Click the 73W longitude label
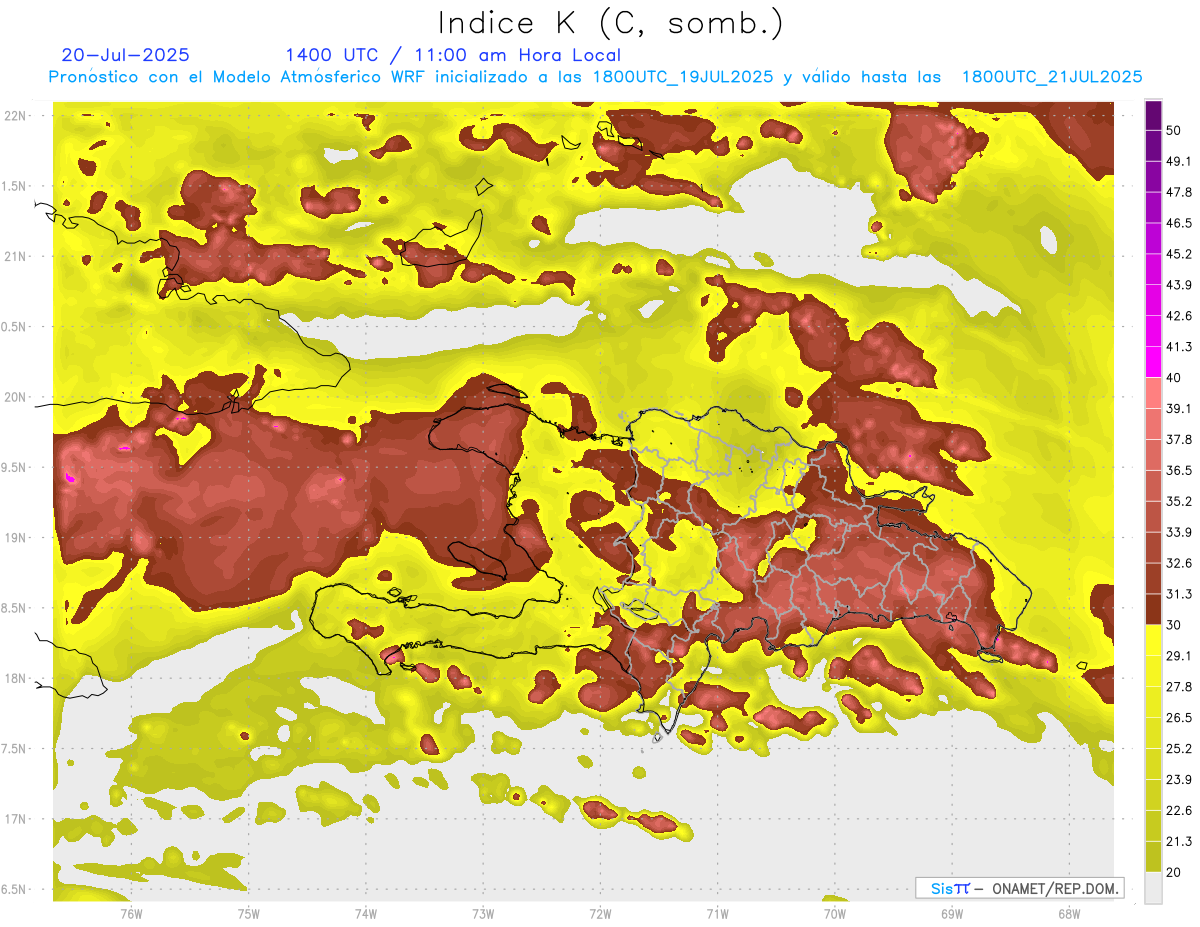The image size is (1200, 927). coord(483,914)
